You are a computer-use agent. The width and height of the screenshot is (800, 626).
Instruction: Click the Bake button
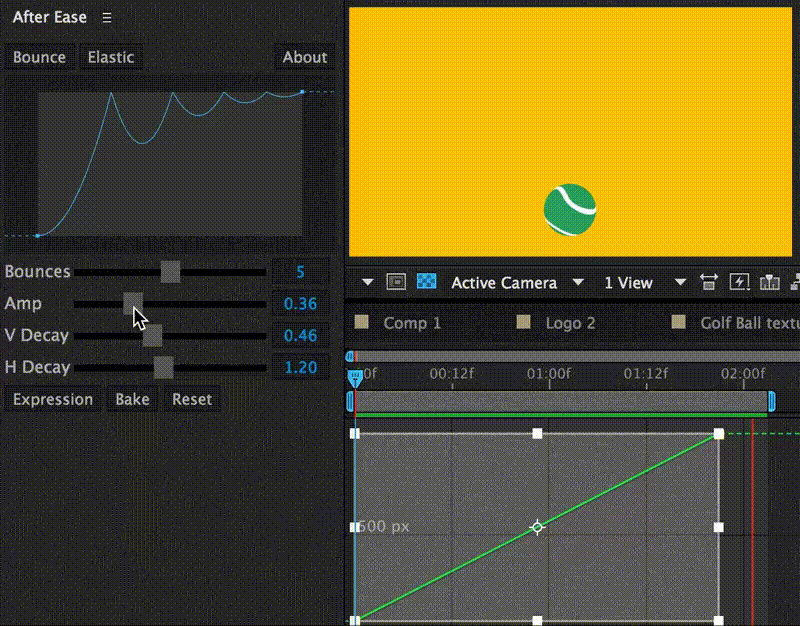pyautogui.click(x=133, y=399)
